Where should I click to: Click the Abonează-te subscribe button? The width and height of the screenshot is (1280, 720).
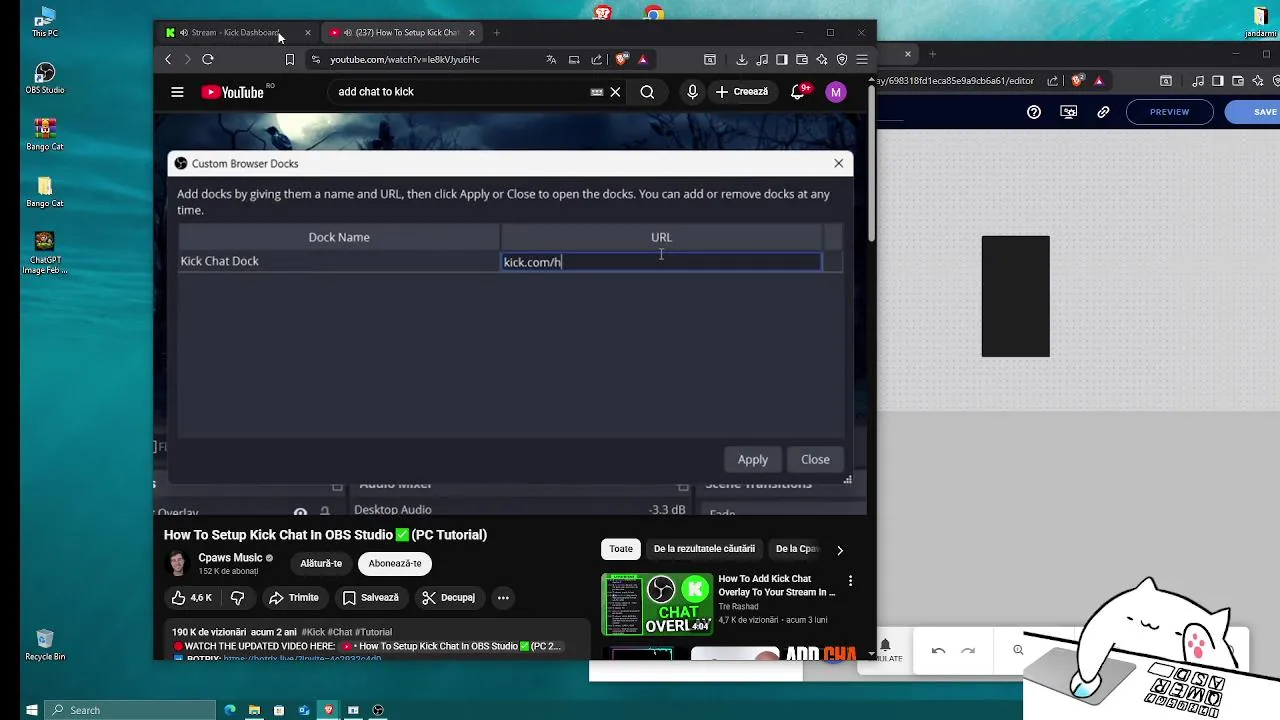pyautogui.click(x=395, y=563)
